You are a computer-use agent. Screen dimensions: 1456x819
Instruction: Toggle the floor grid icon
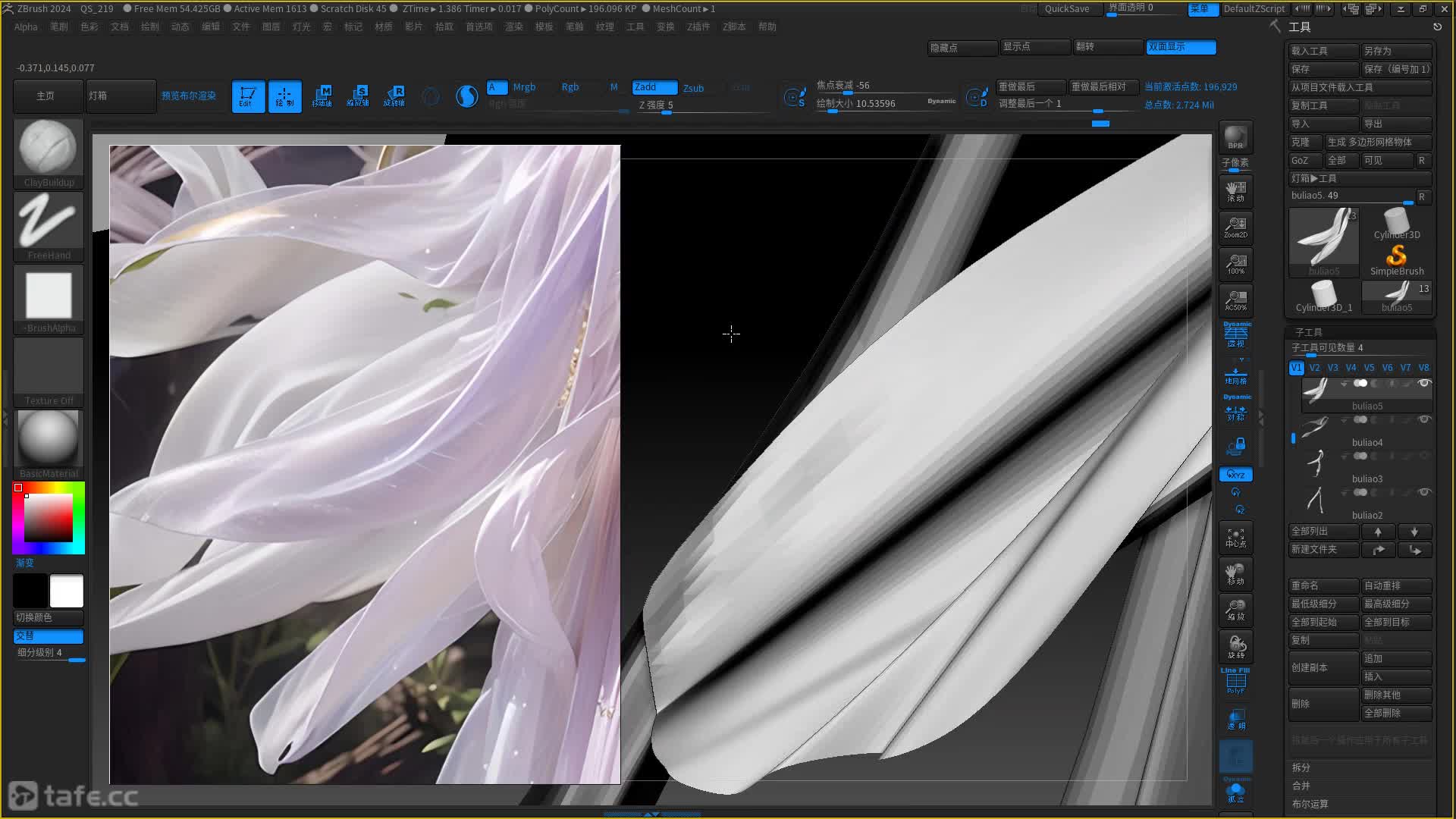1235,375
